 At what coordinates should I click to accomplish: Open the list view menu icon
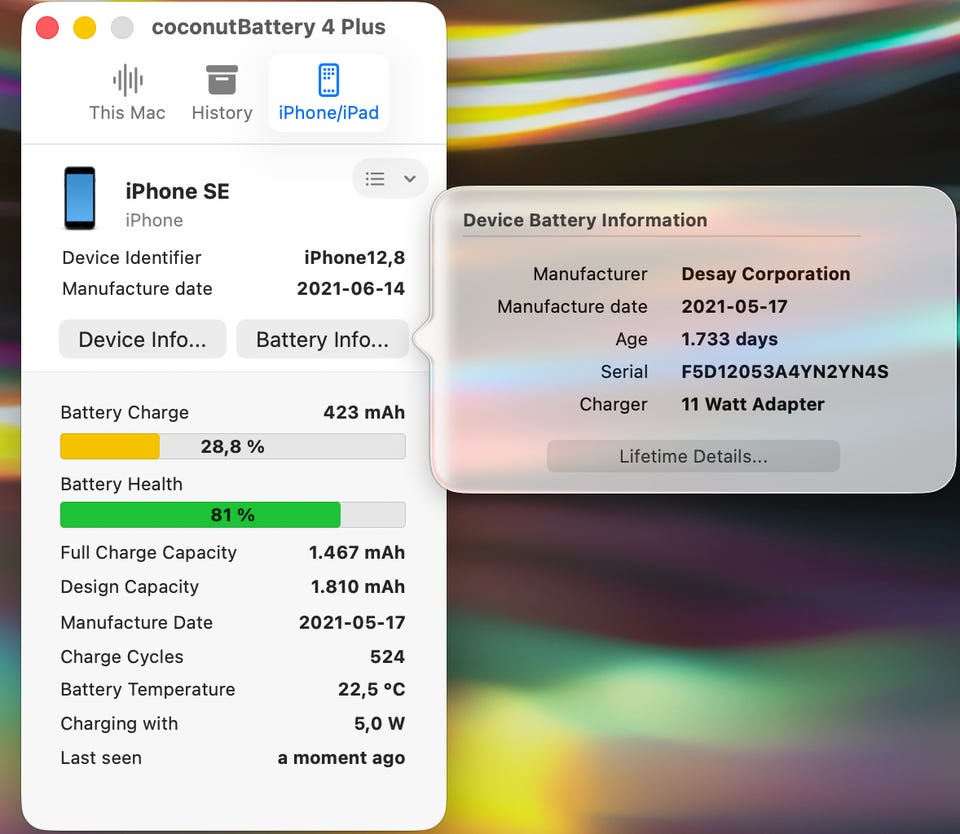tap(375, 179)
